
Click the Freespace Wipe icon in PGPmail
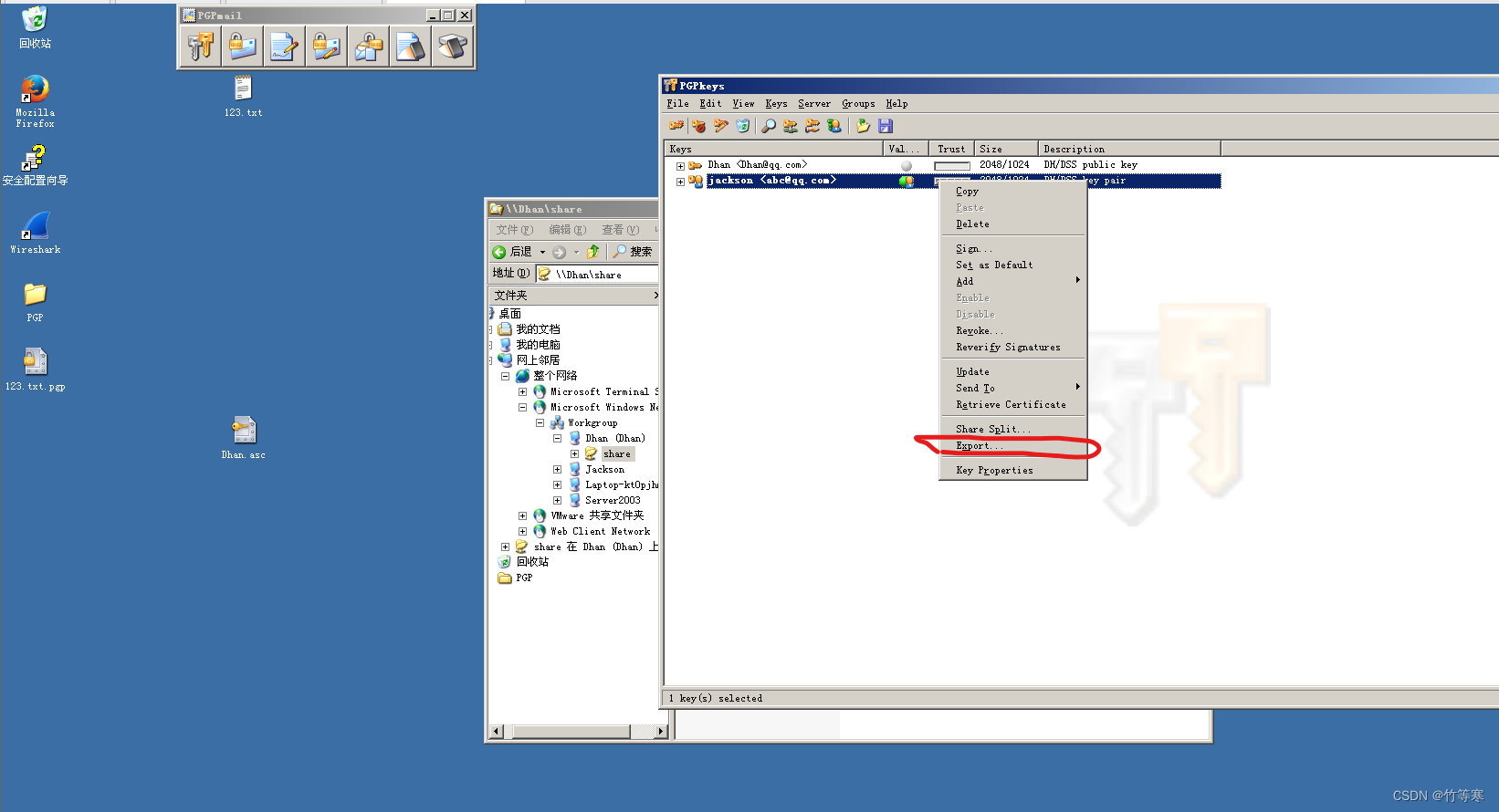point(453,46)
